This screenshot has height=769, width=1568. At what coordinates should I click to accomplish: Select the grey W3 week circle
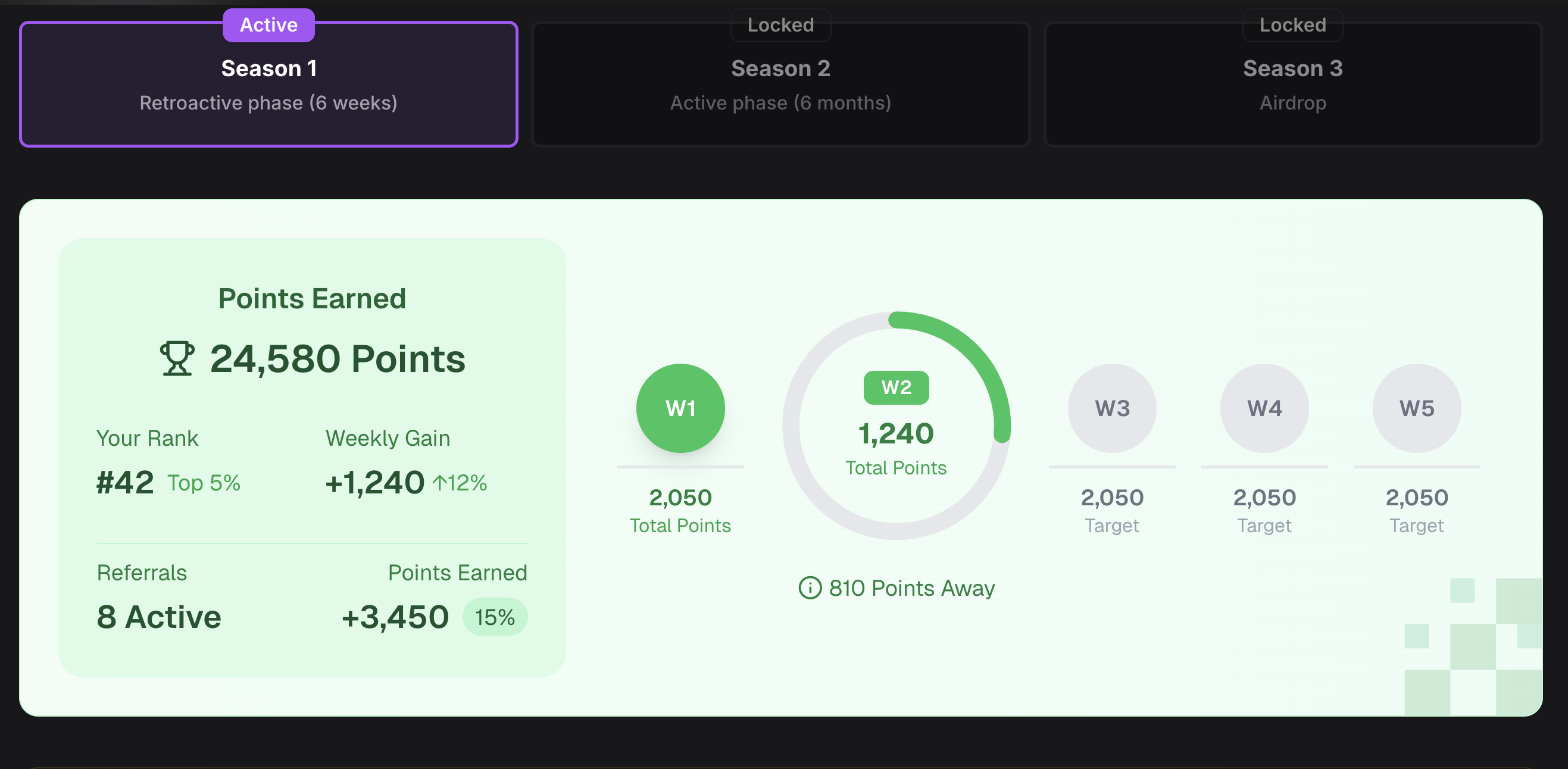click(1111, 408)
